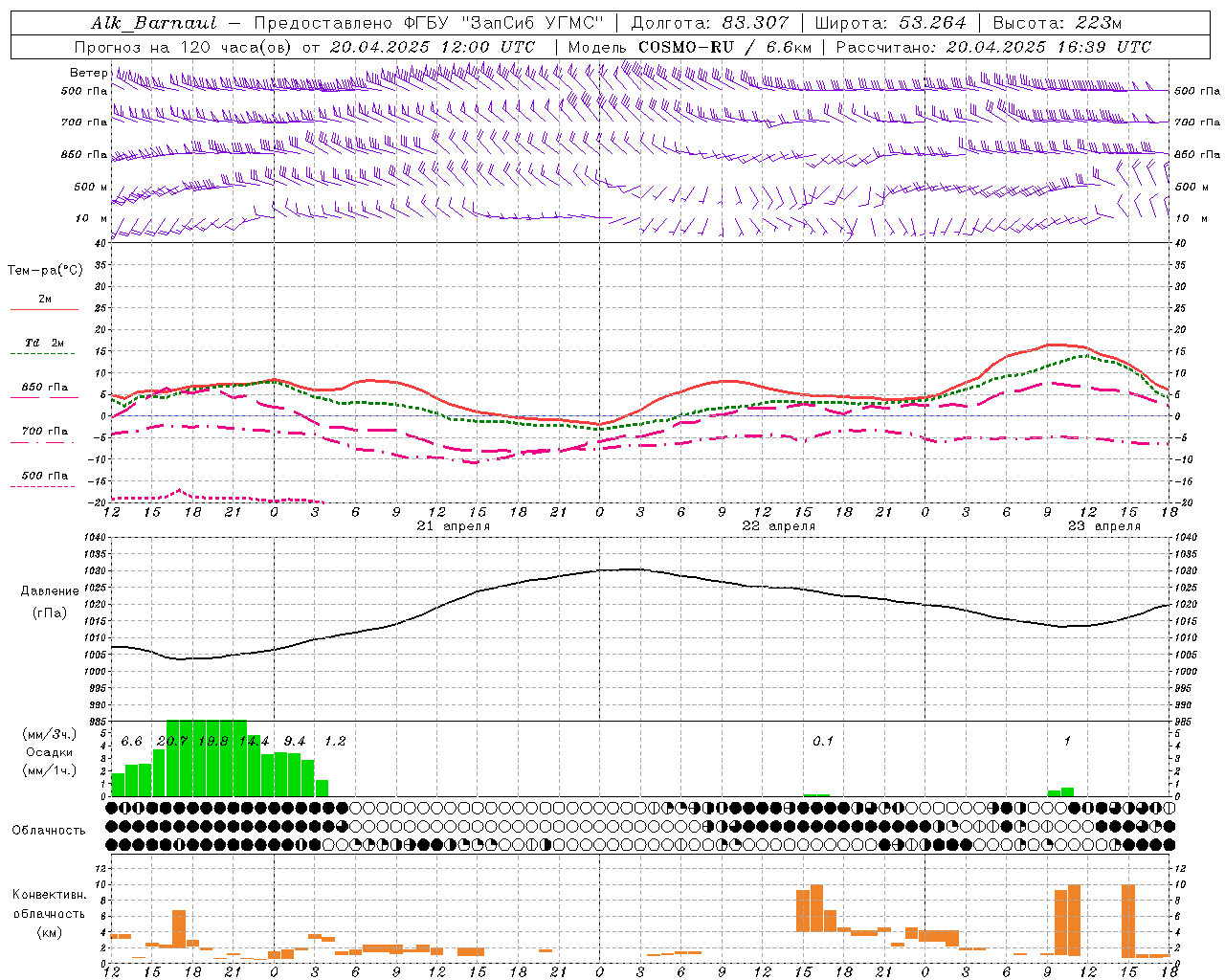Viewport: 1225px width, 980px height.
Task: Select the Долгота: 83.307 value
Action: [x=710, y=23]
